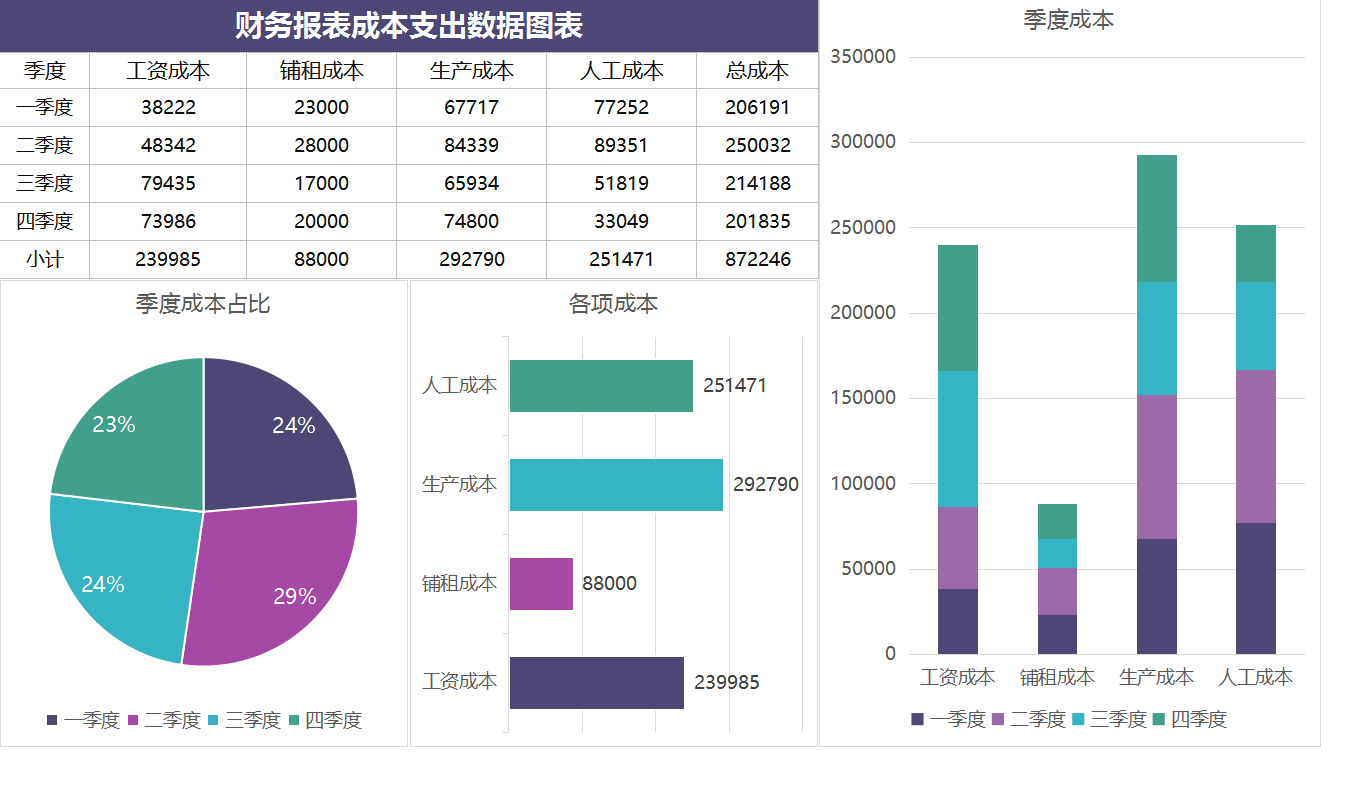The image size is (1354, 796).
Task: Click the teal segment of 工资成本 column
Action: (958, 439)
